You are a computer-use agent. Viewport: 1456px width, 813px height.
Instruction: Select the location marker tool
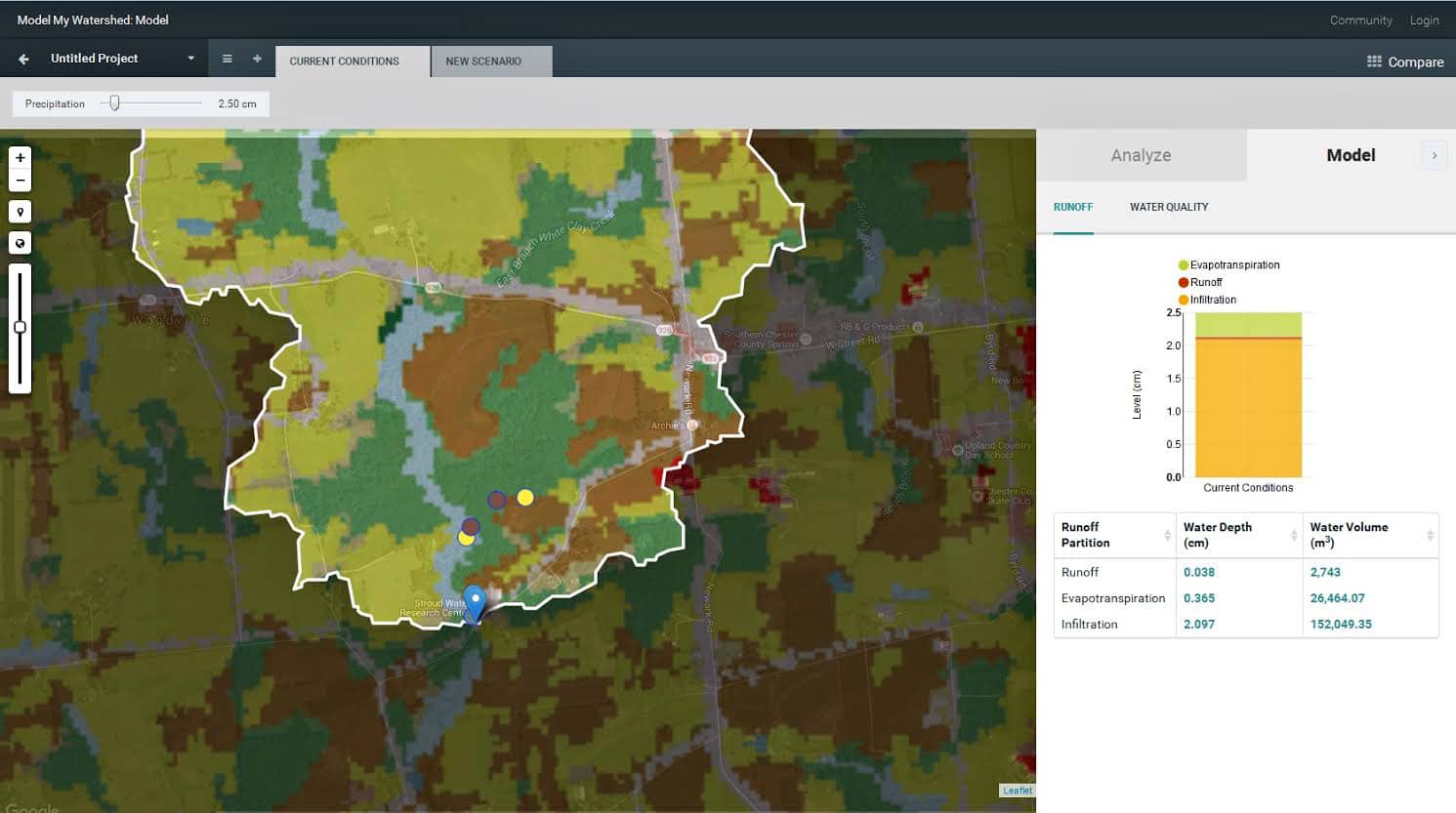[20, 212]
